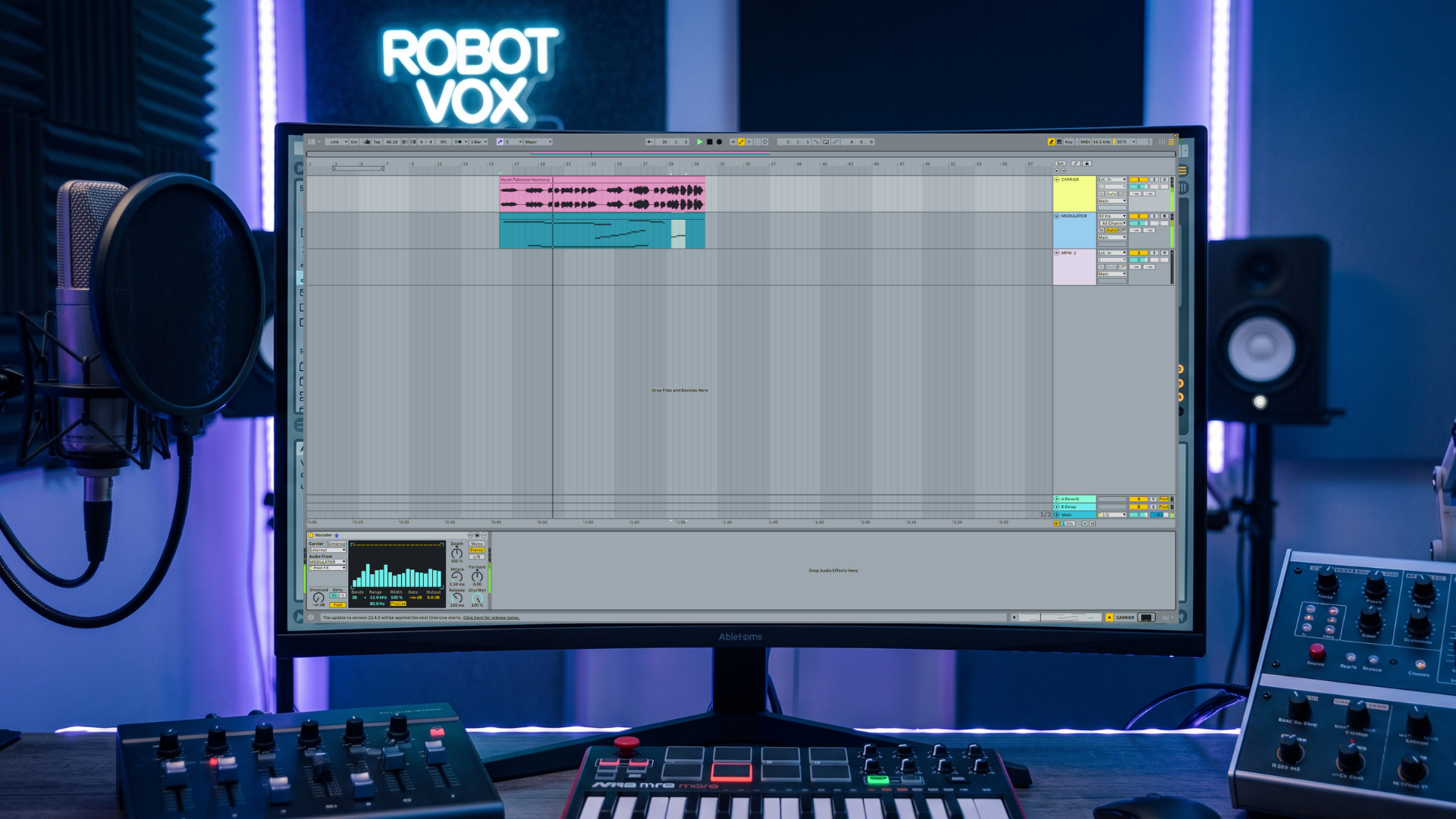Image resolution: width=1456 pixels, height=819 pixels.
Task: Enable the Vocoder Enhance button
Action: (x=337, y=544)
